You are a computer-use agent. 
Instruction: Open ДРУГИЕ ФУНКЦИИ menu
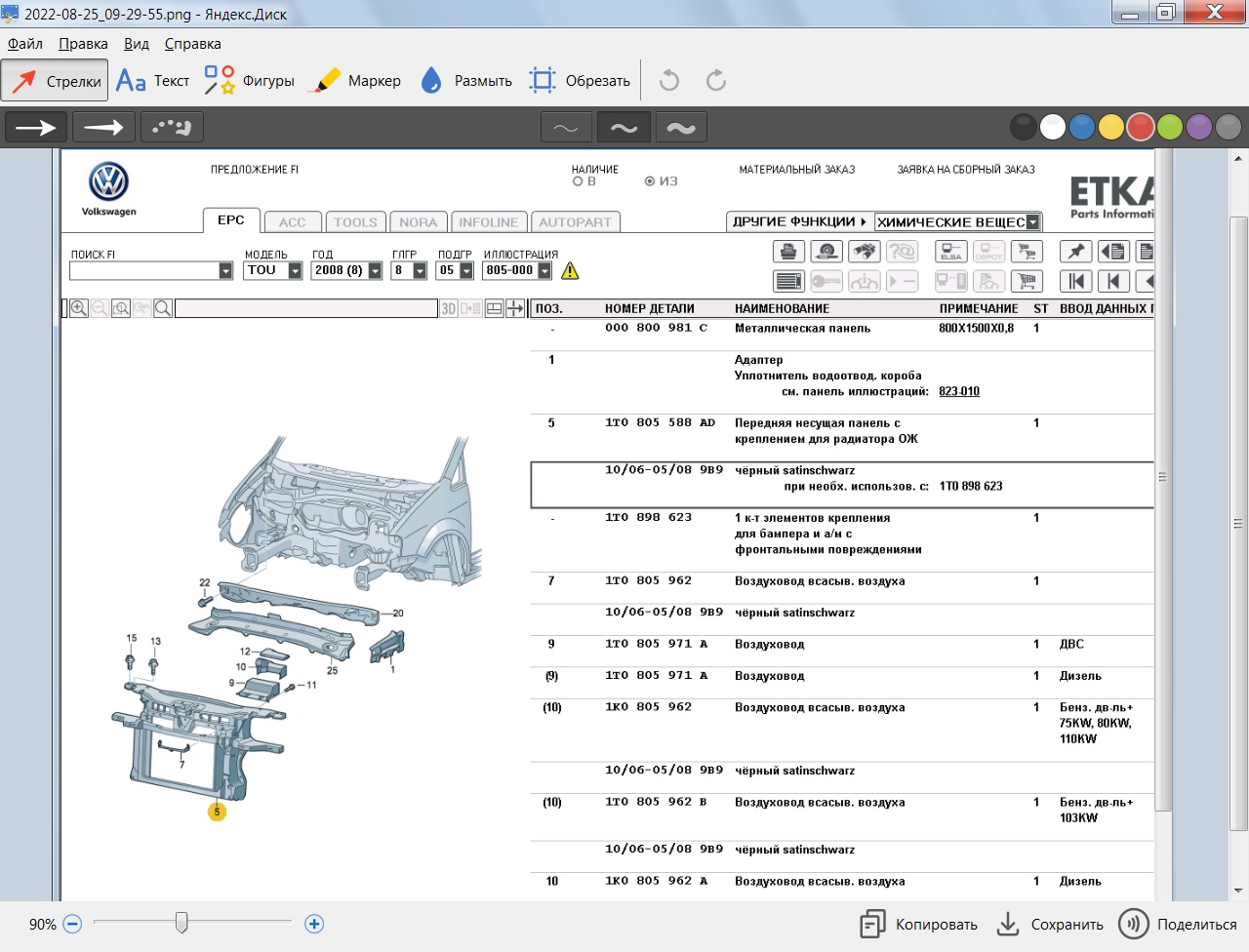coord(799,222)
